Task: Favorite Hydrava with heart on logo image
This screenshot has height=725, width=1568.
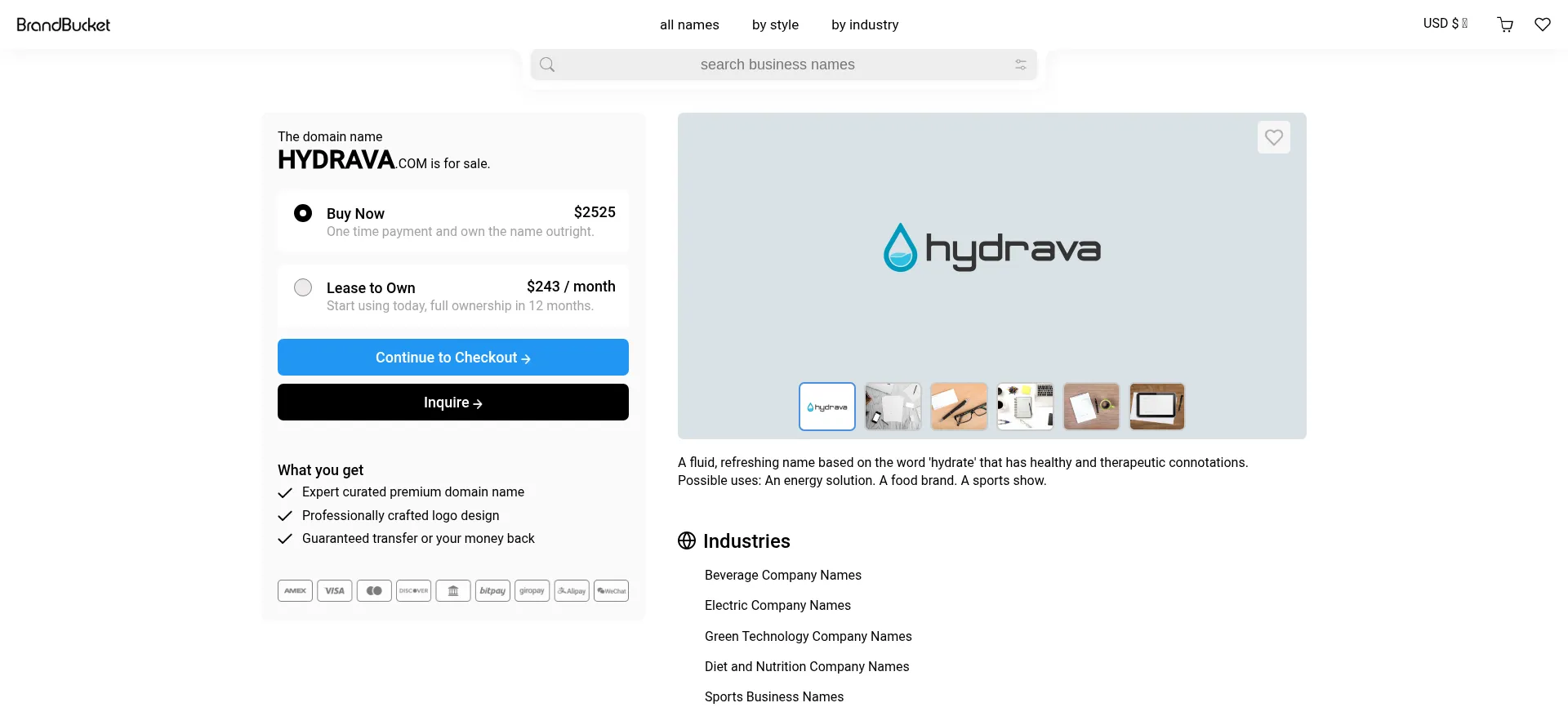Action: coord(1274,137)
